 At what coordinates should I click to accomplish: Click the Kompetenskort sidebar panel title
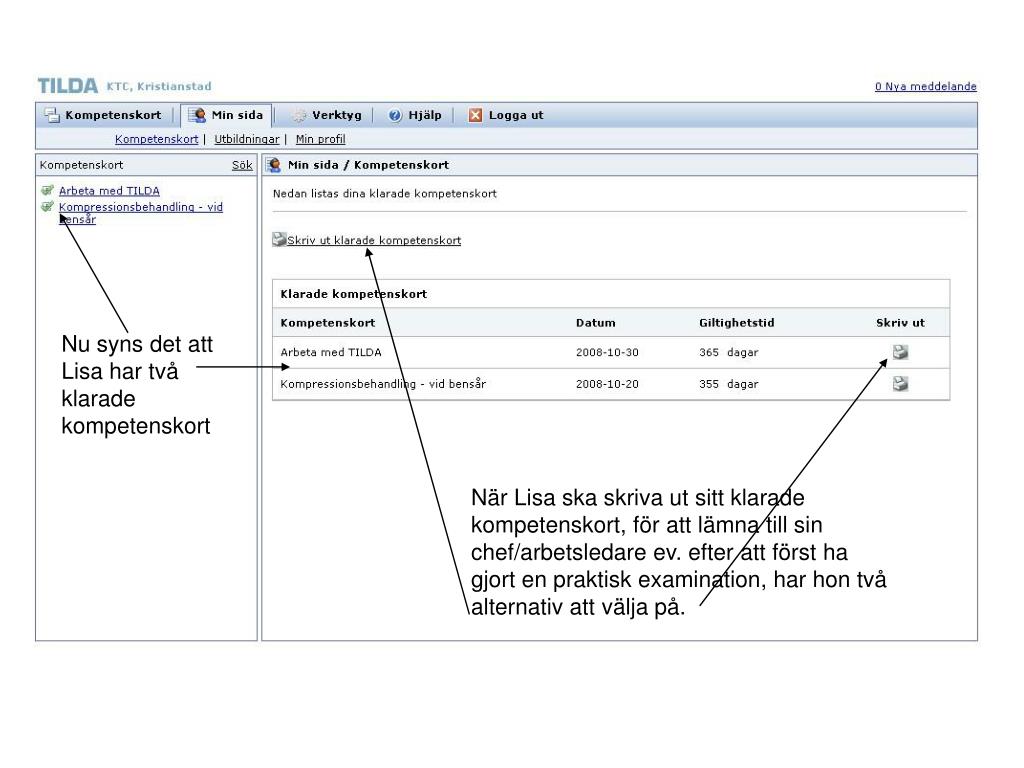click(x=81, y=165)
